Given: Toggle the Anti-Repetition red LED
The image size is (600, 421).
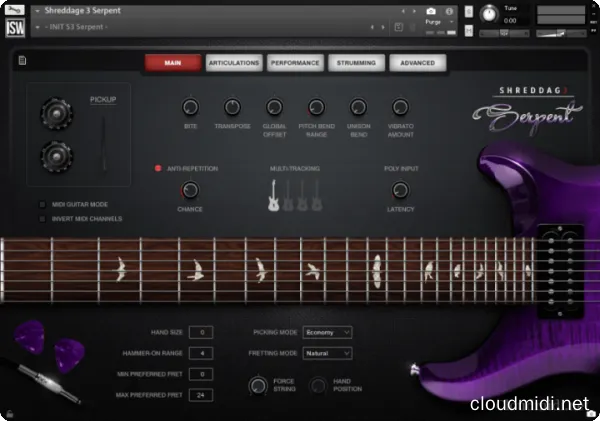Looking at the screenshot, I should point(158,169).
